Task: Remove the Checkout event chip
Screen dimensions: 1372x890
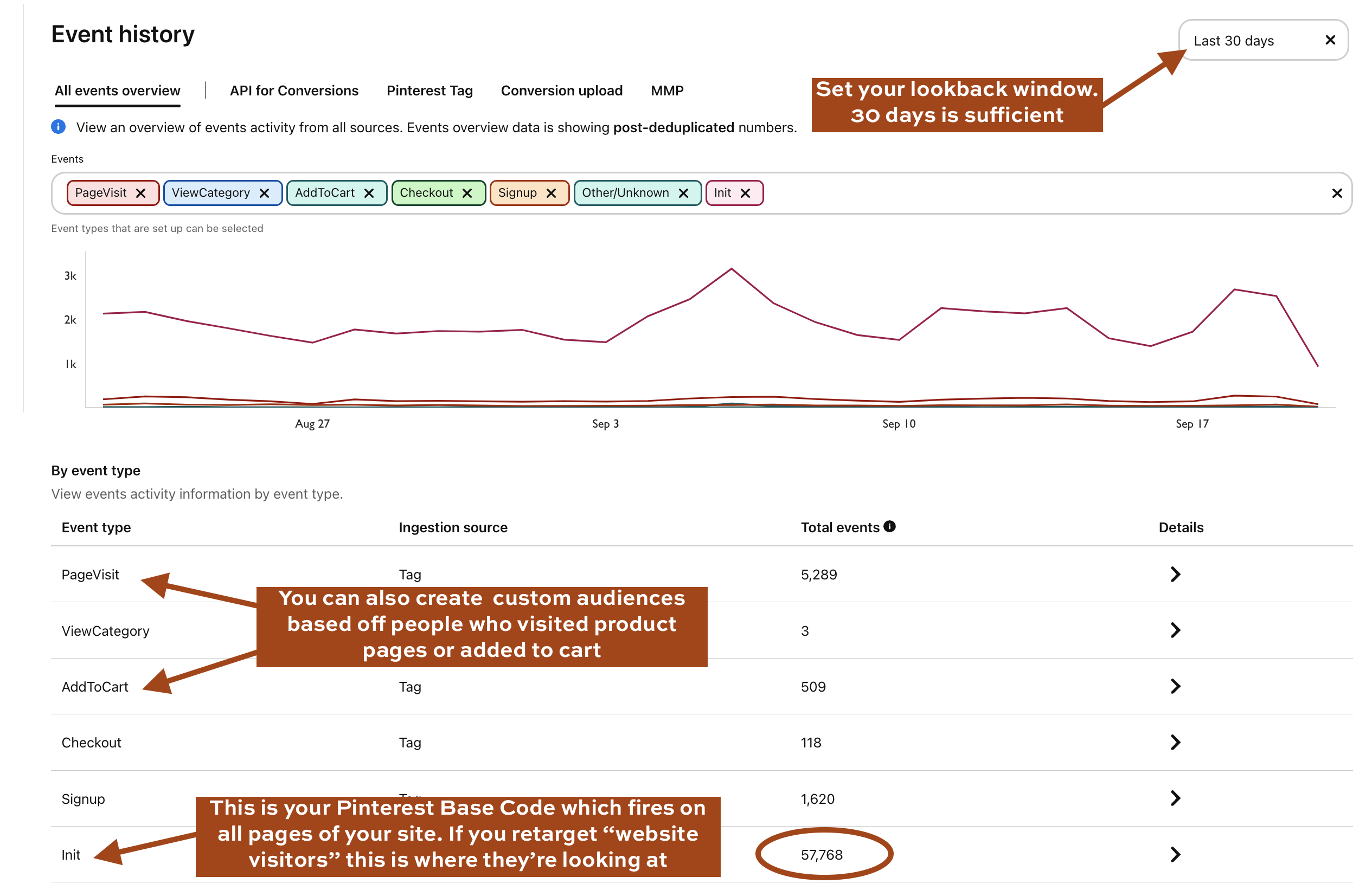Action: pyautogui.click(x=467, y=193)
